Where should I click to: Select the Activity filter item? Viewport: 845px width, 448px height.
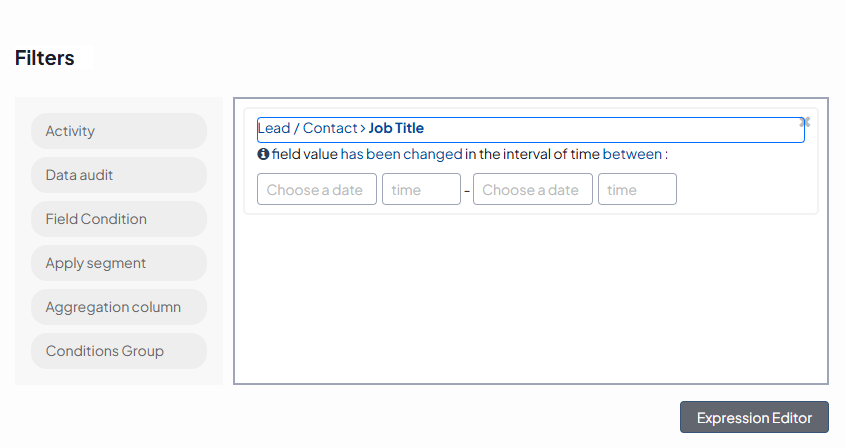119,131
